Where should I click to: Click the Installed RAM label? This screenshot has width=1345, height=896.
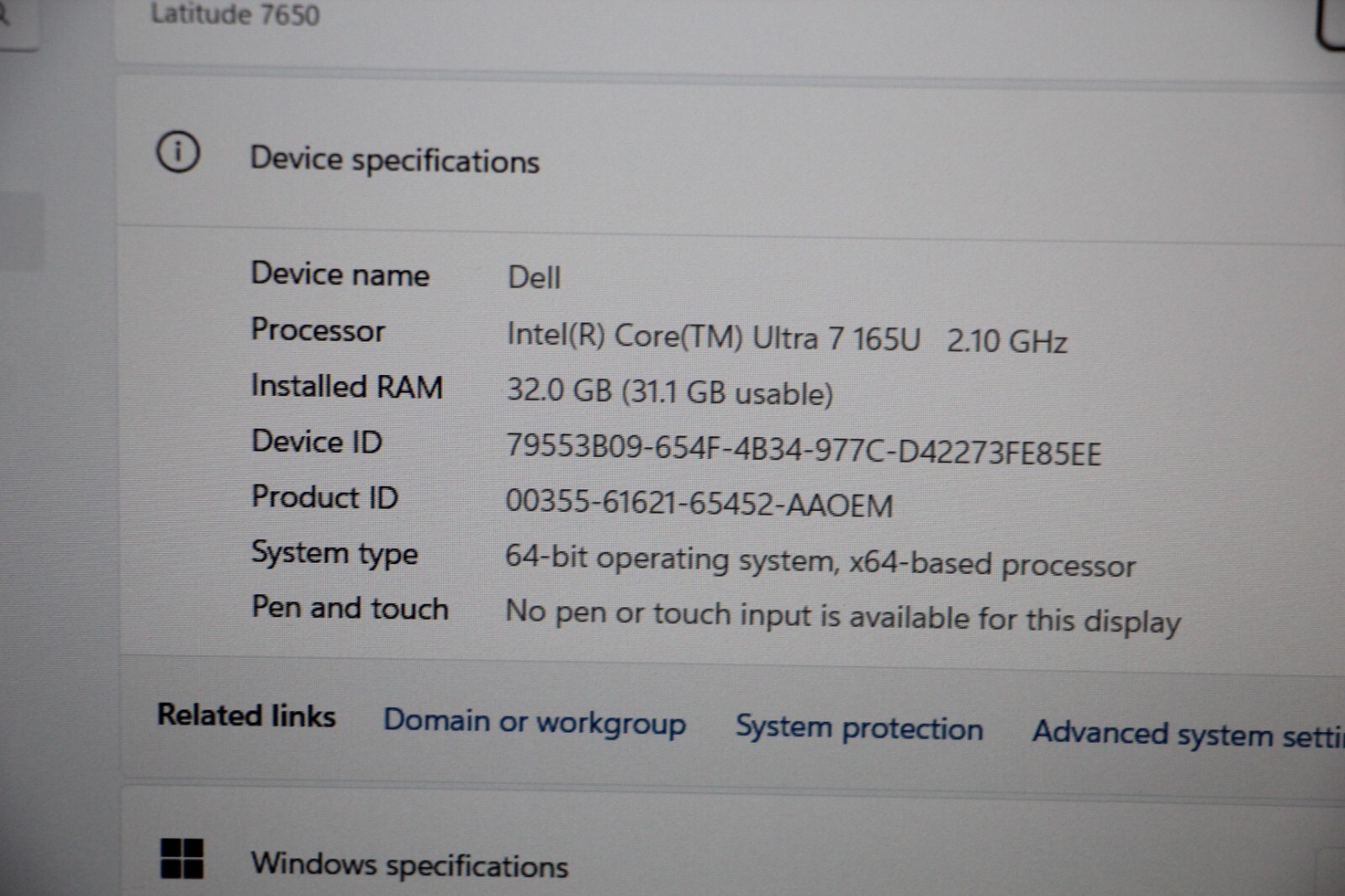pyautogui.click(x=347, y=386)
